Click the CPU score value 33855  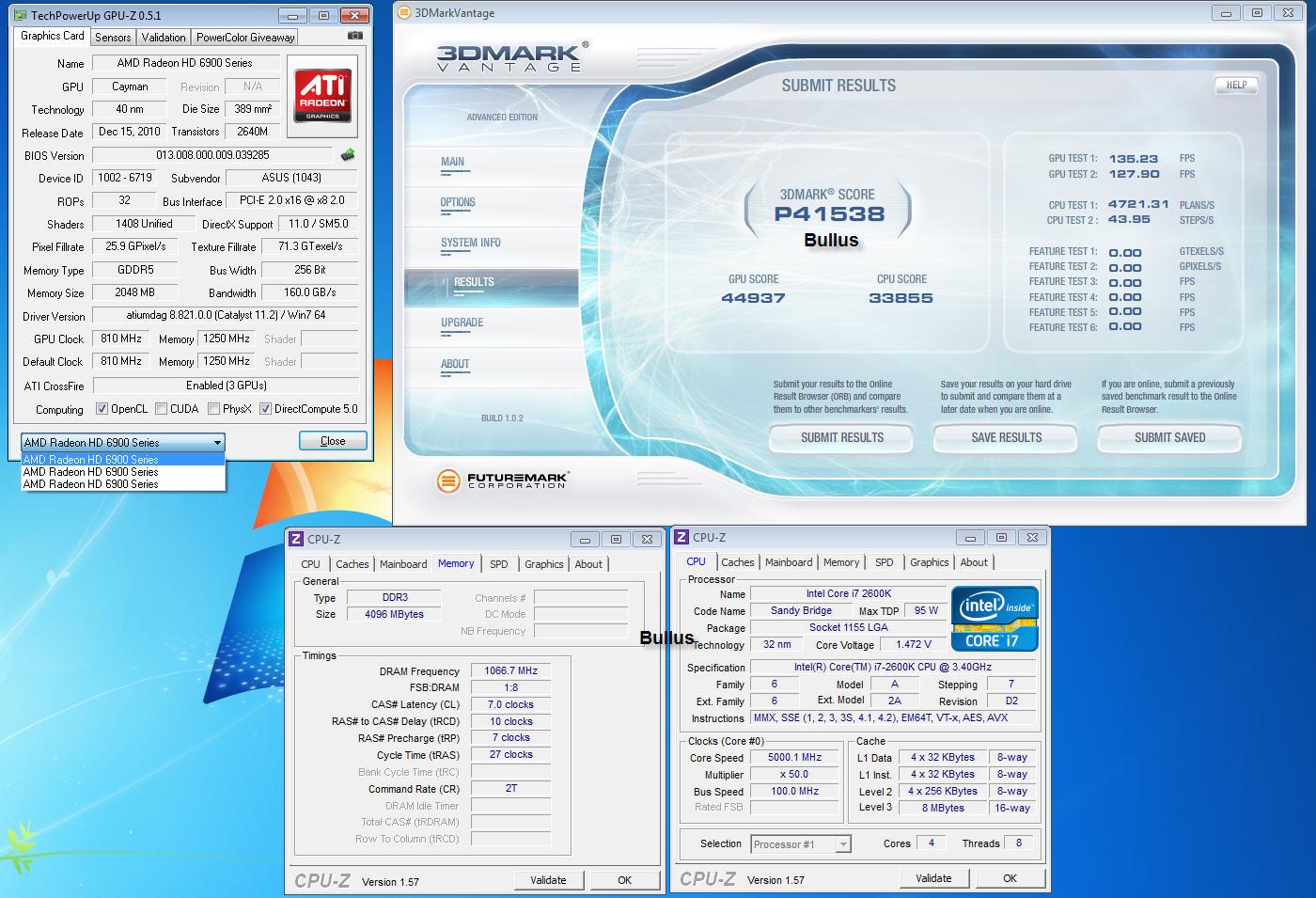(901, 298)
